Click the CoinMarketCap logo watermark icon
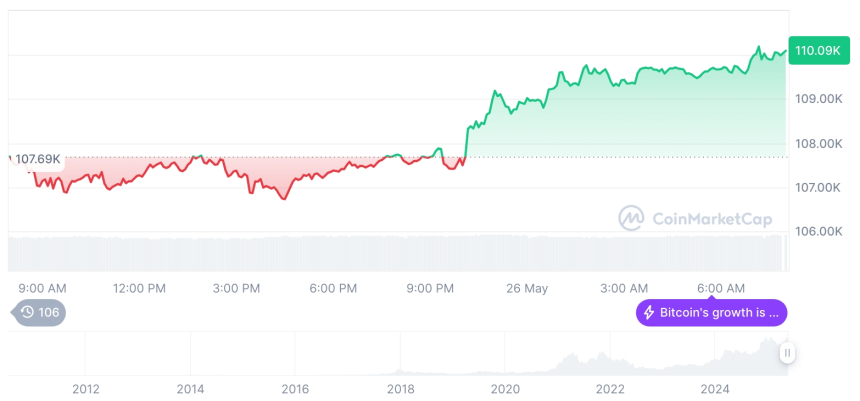 click(x=631, y=217)
